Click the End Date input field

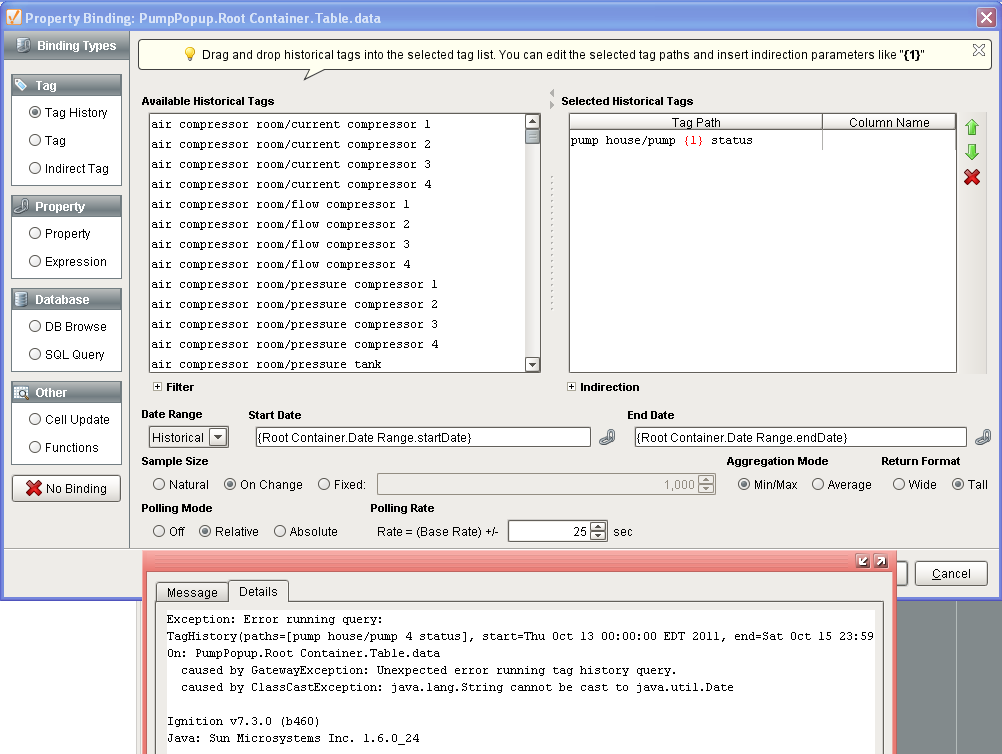click(800, 437)
